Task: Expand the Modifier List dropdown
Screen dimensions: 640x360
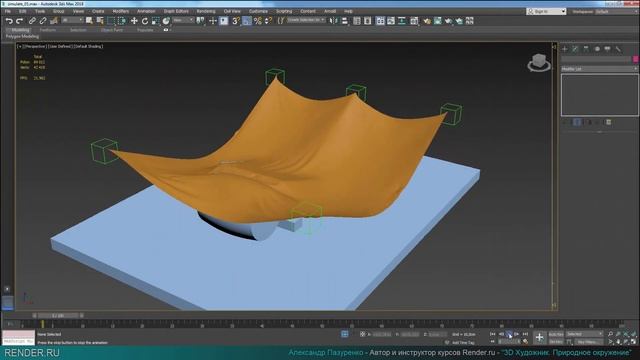Action: coord(599,69)
